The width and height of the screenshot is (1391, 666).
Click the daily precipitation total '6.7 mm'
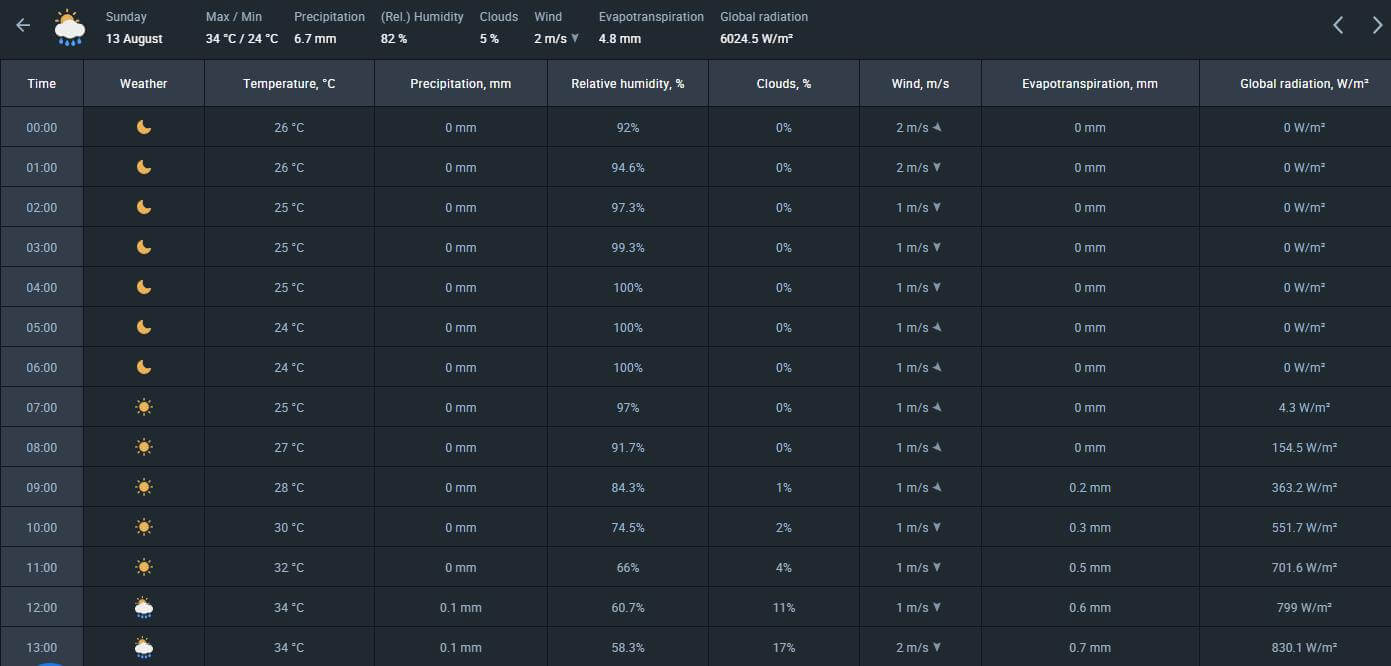click(x=315, y=39)
